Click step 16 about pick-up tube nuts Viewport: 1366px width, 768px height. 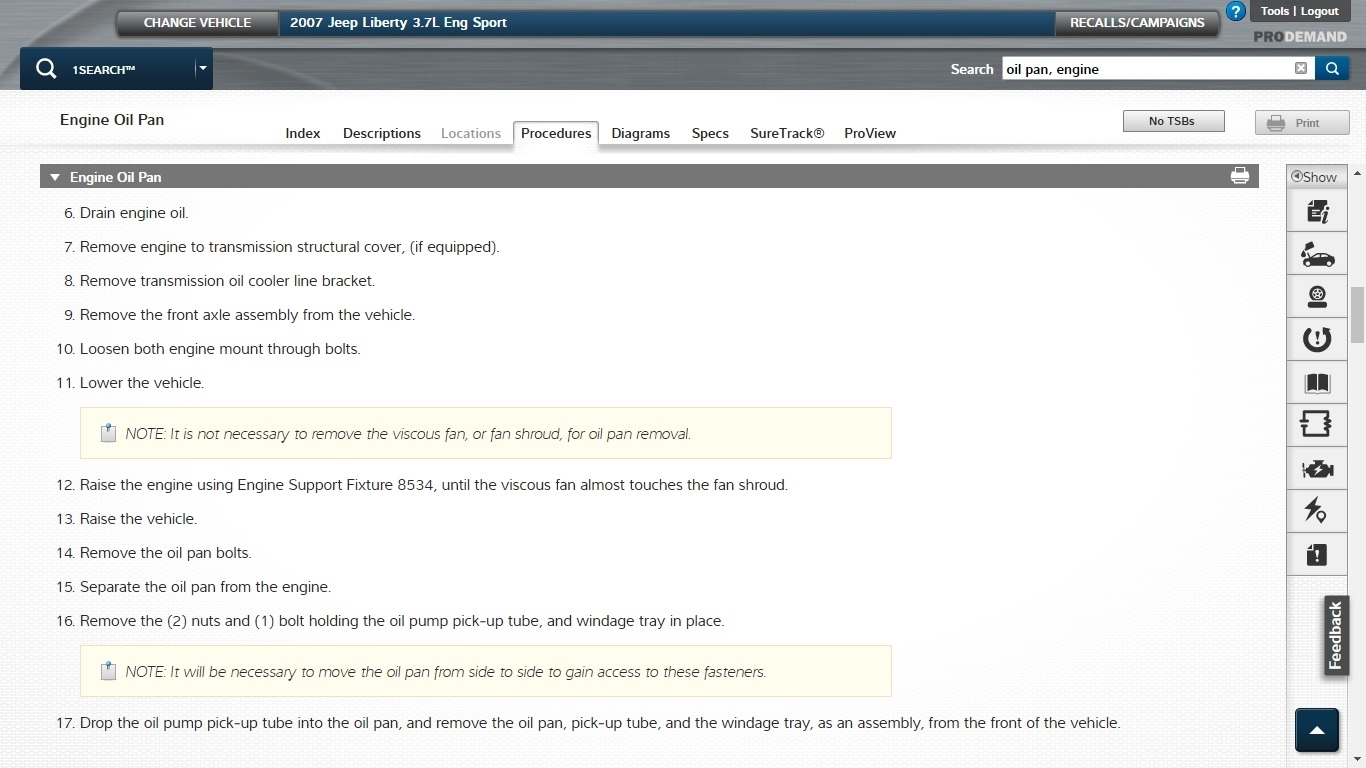[x=402, y=621]
